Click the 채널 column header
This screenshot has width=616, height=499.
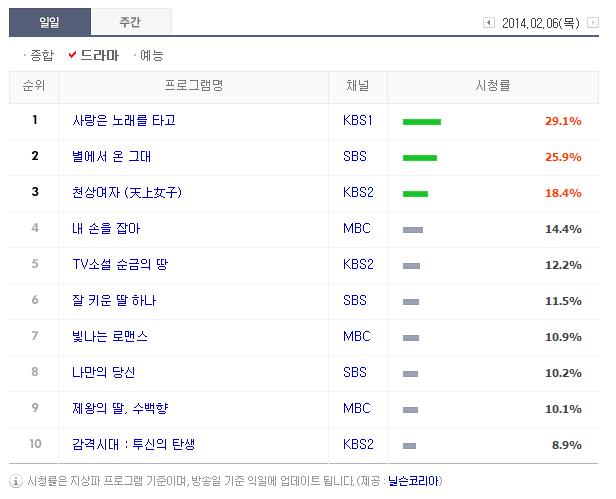(358, 86)
